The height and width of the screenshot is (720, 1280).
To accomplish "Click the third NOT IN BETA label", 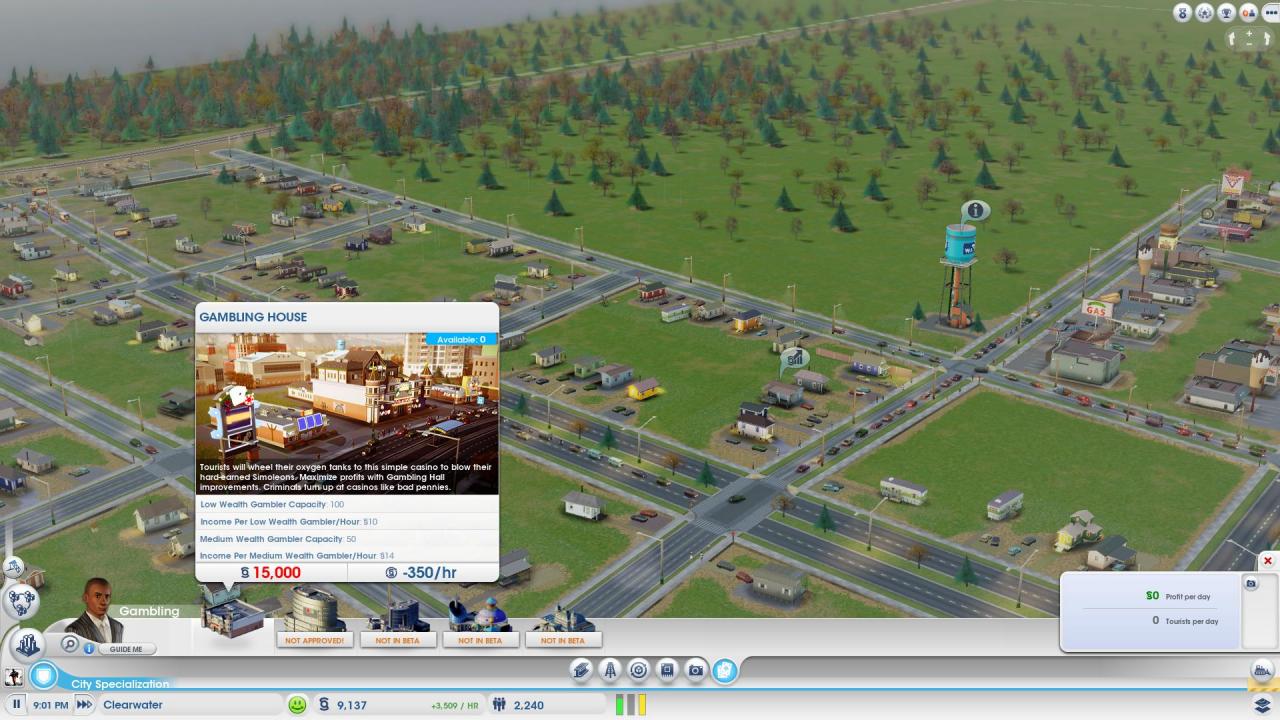I will (x=563, y=640).
